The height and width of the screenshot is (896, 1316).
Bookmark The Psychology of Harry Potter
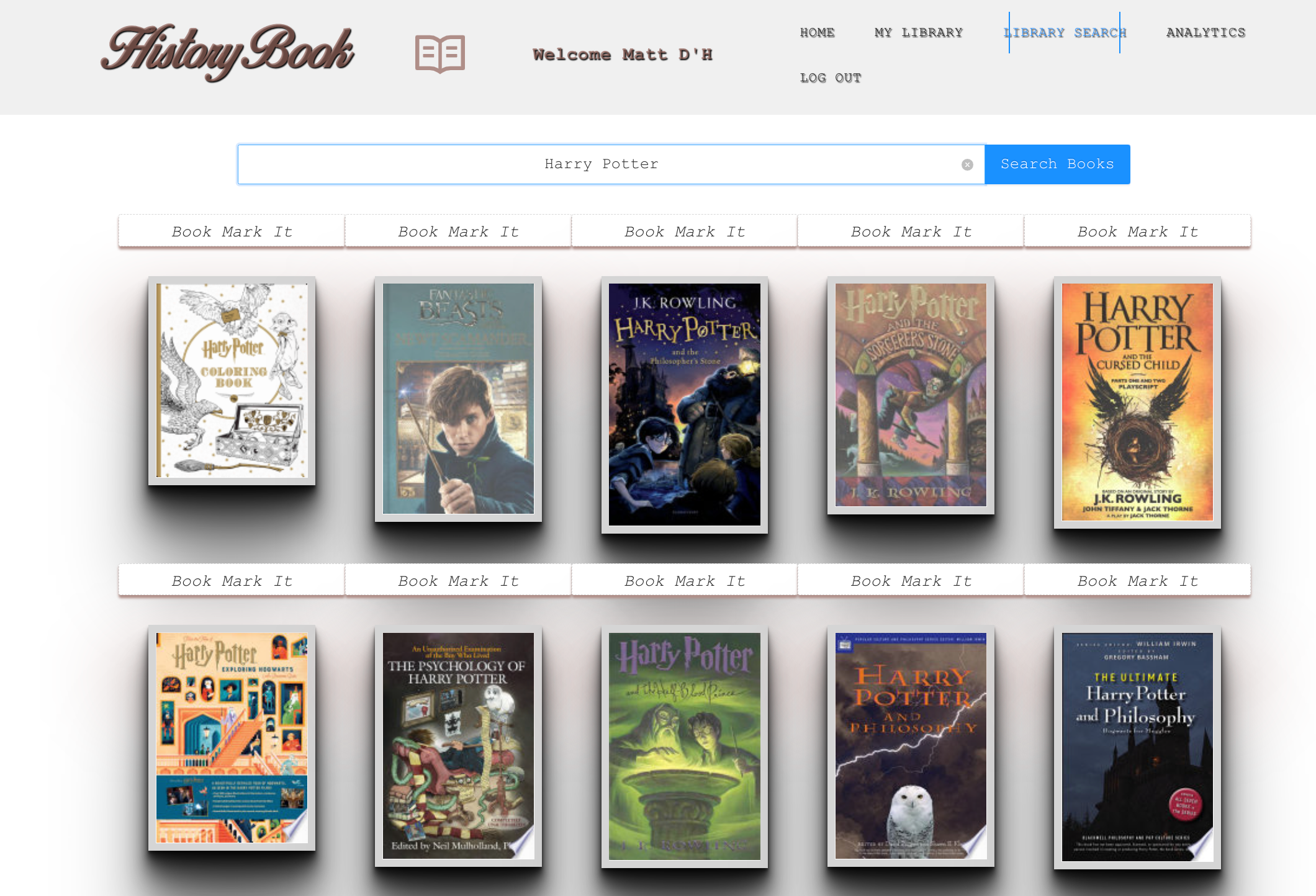(x=458, y=581)
